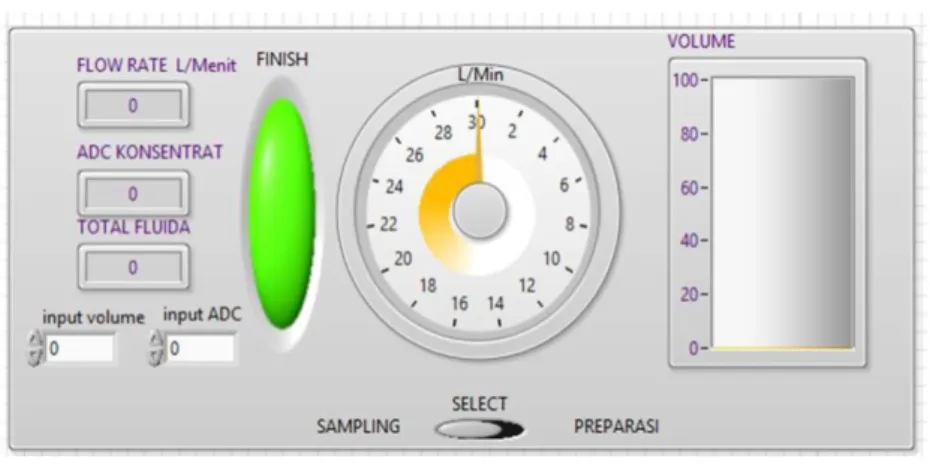Click the TOTAL FLUIDA value box
Image resolution: width=930 pixels, height=468 pixels.
(133, 267)
